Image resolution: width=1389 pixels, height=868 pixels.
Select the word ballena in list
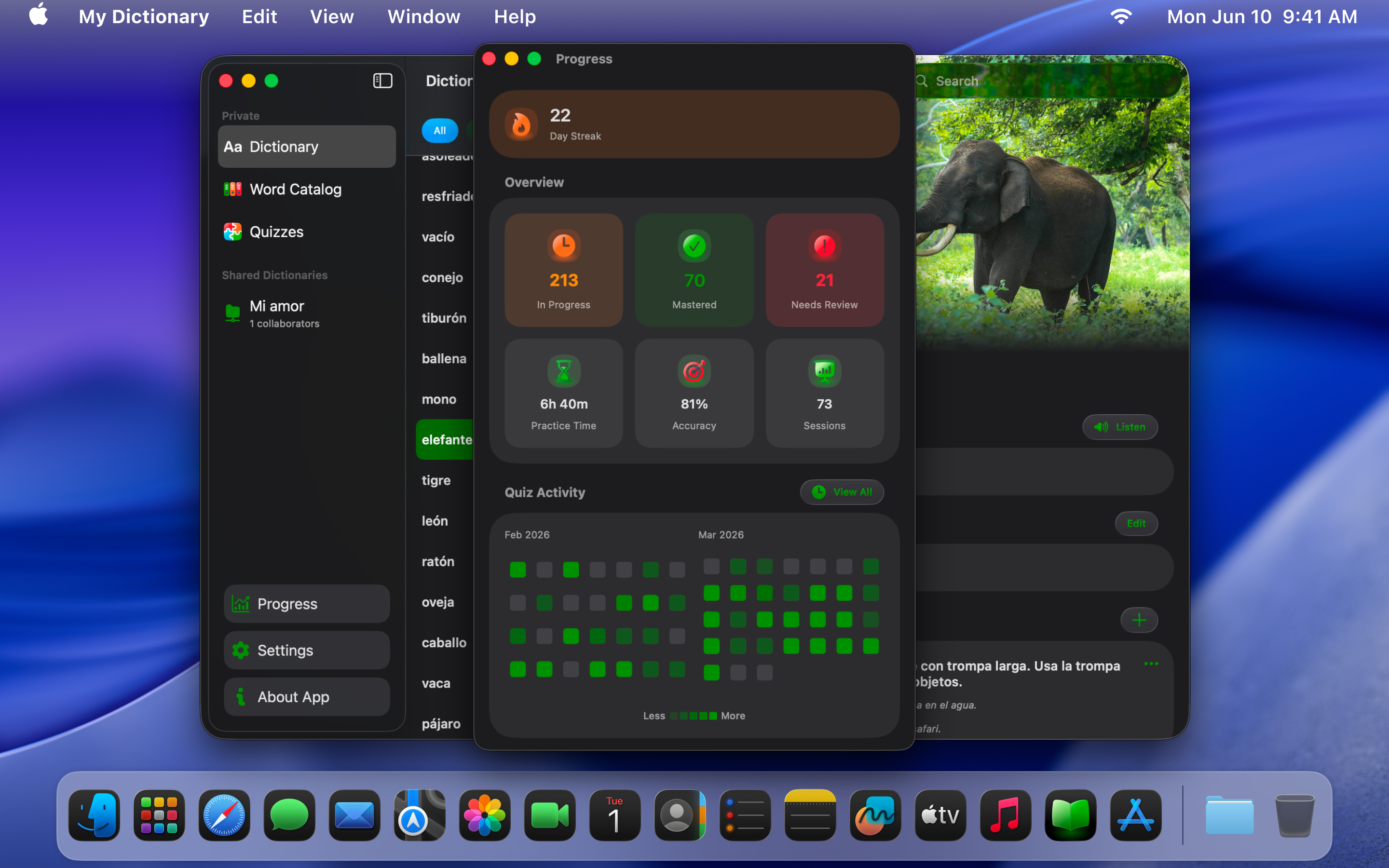click(444, 358)
